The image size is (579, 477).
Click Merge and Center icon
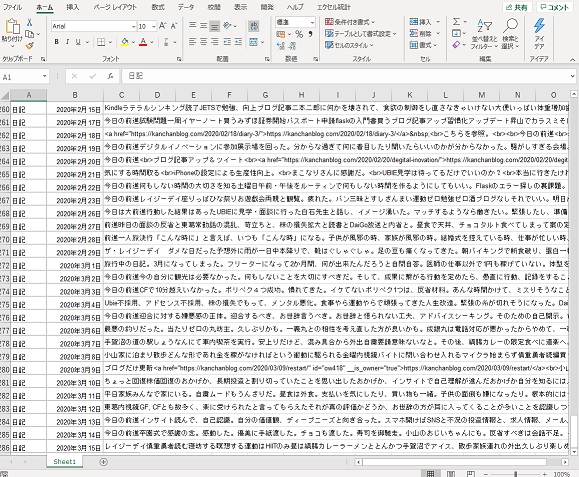click(253, 42)
